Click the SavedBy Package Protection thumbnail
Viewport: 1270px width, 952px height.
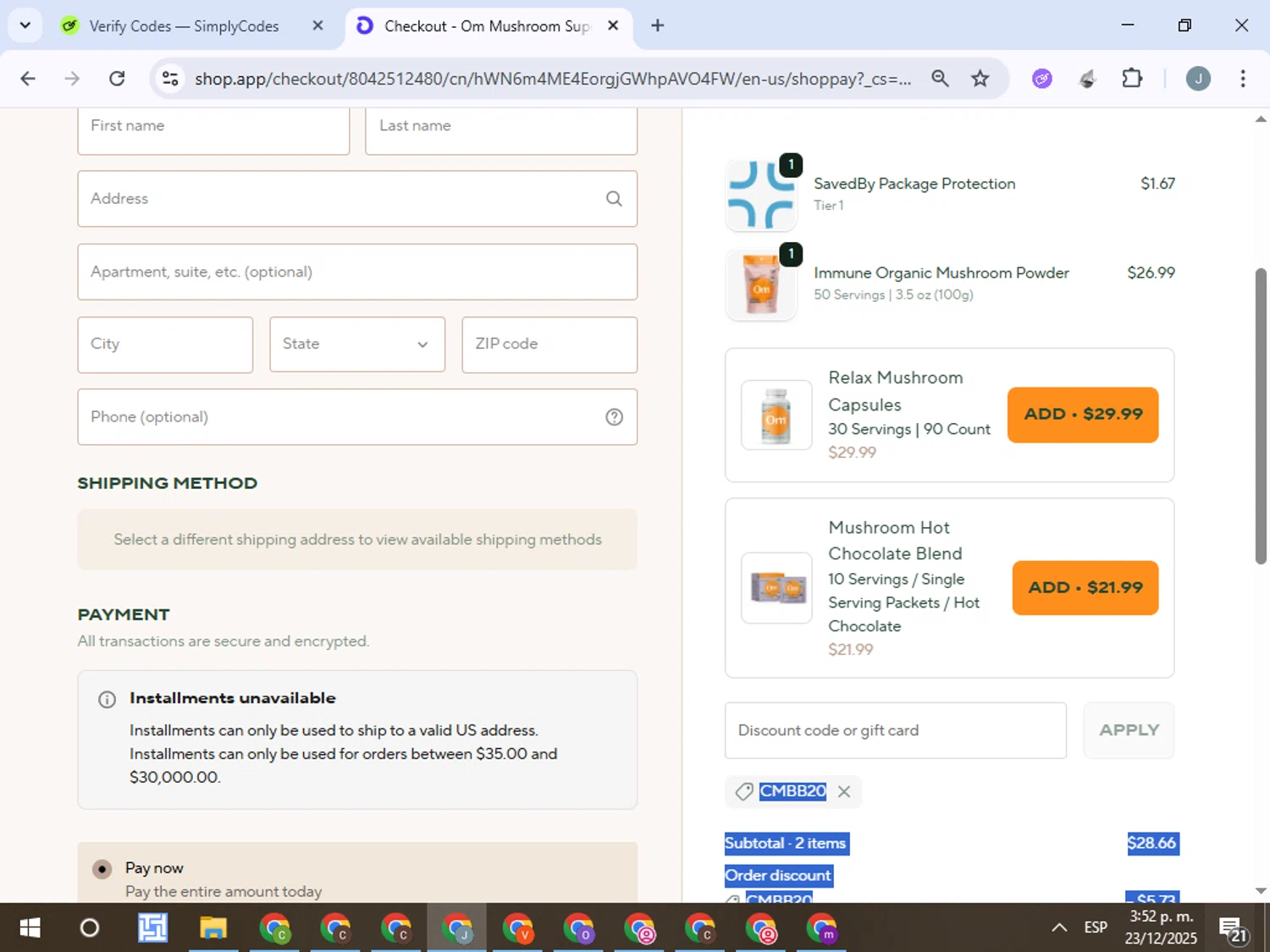coord(761,195)
